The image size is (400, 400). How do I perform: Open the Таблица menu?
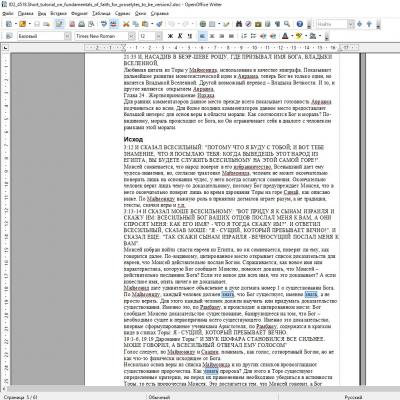click(x=101, y=14)
